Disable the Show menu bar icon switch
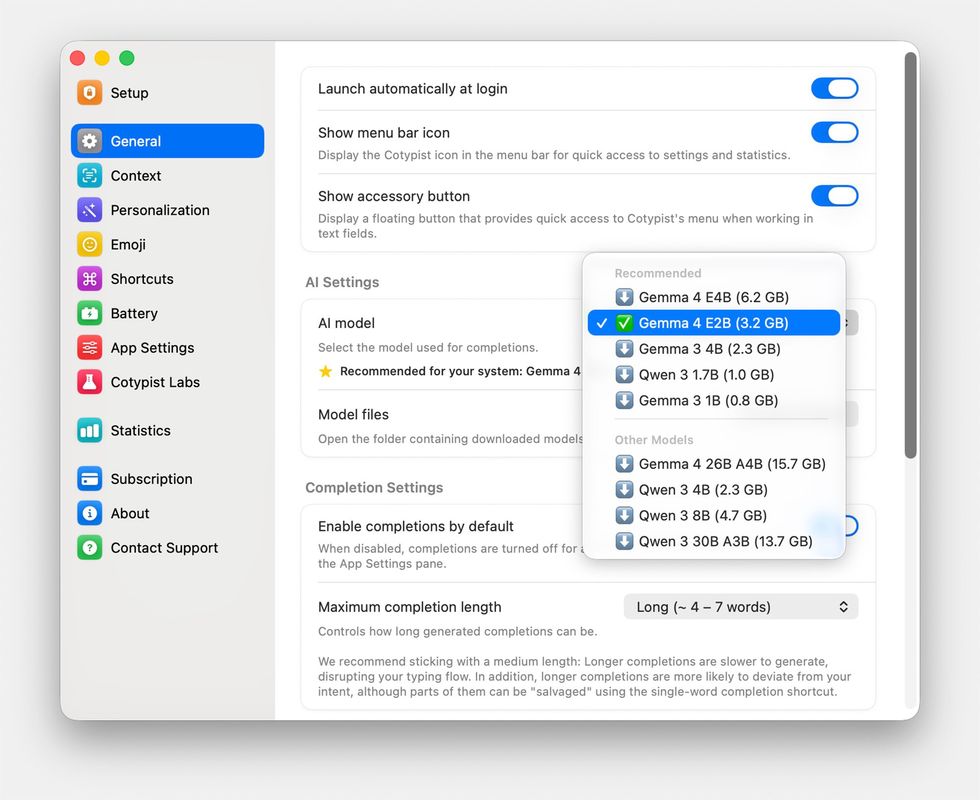The image size is (980, 800). point(834,132)
